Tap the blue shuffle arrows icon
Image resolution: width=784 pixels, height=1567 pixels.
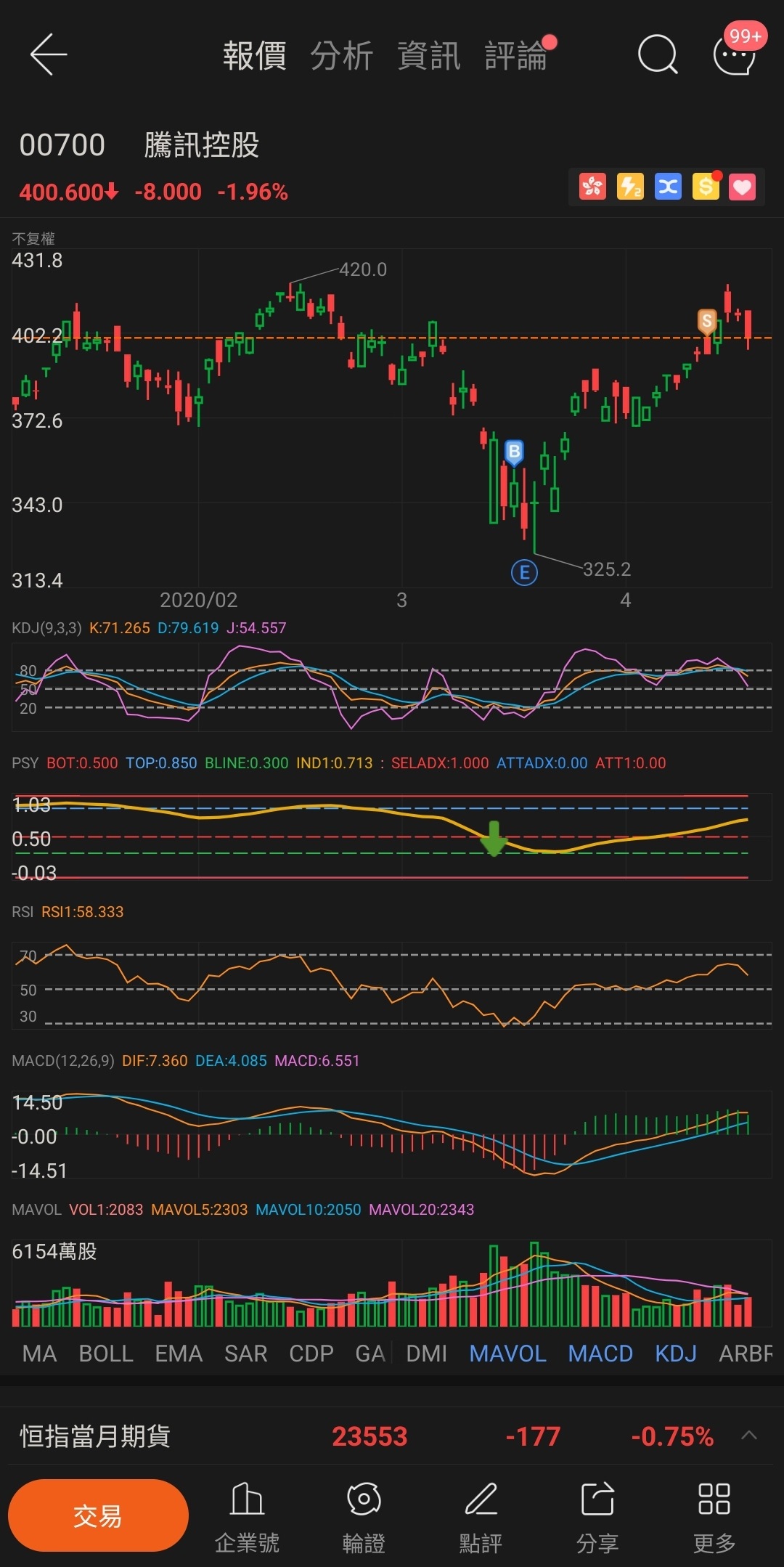(668, 187)
